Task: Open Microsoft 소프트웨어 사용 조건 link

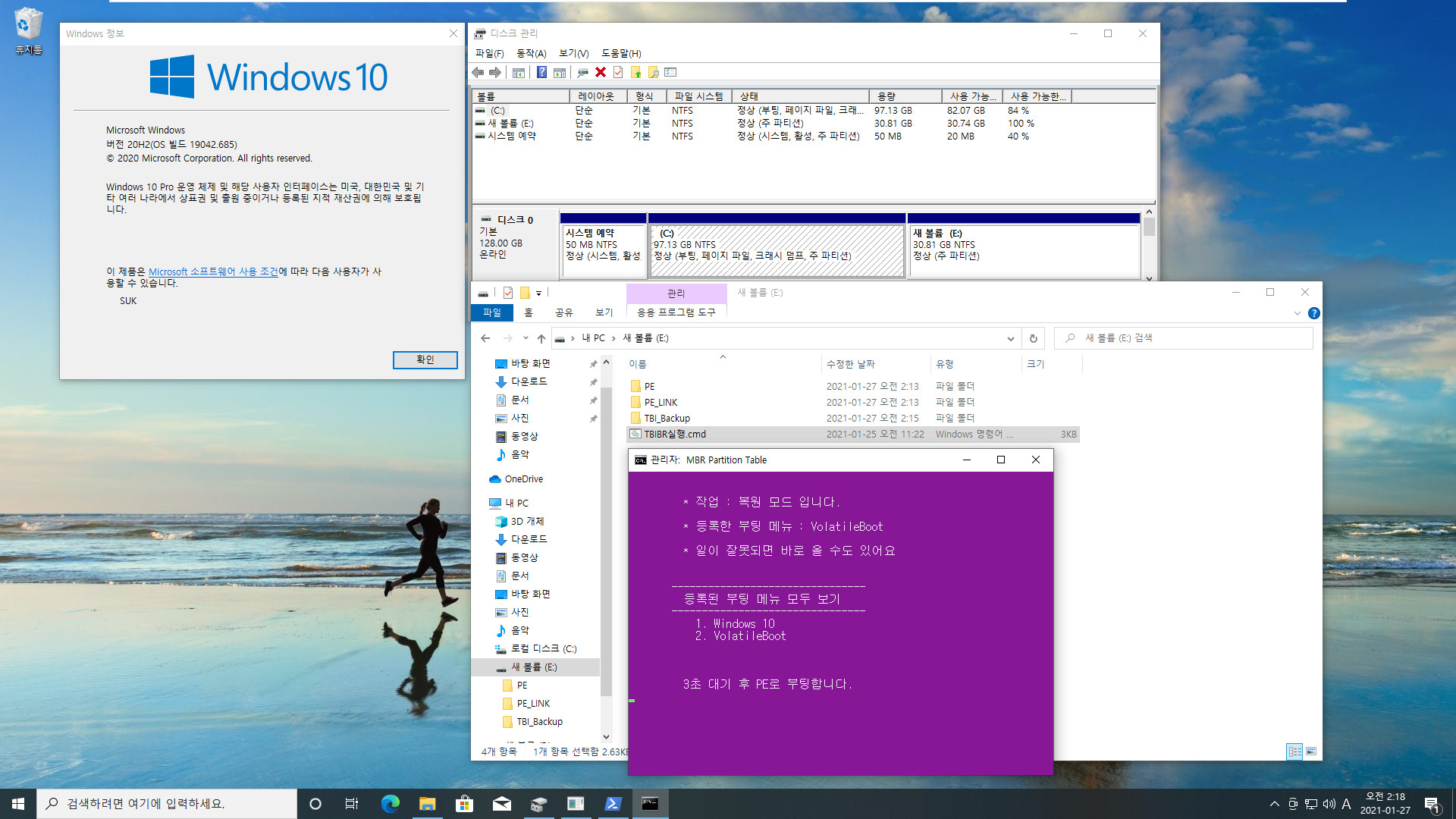Action: point(214,271)
